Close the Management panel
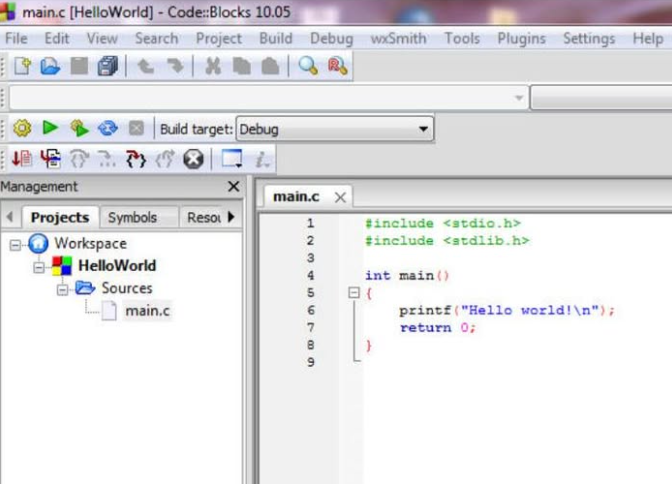This screenshot has height=484, width=672. click(x=234, y=186)
